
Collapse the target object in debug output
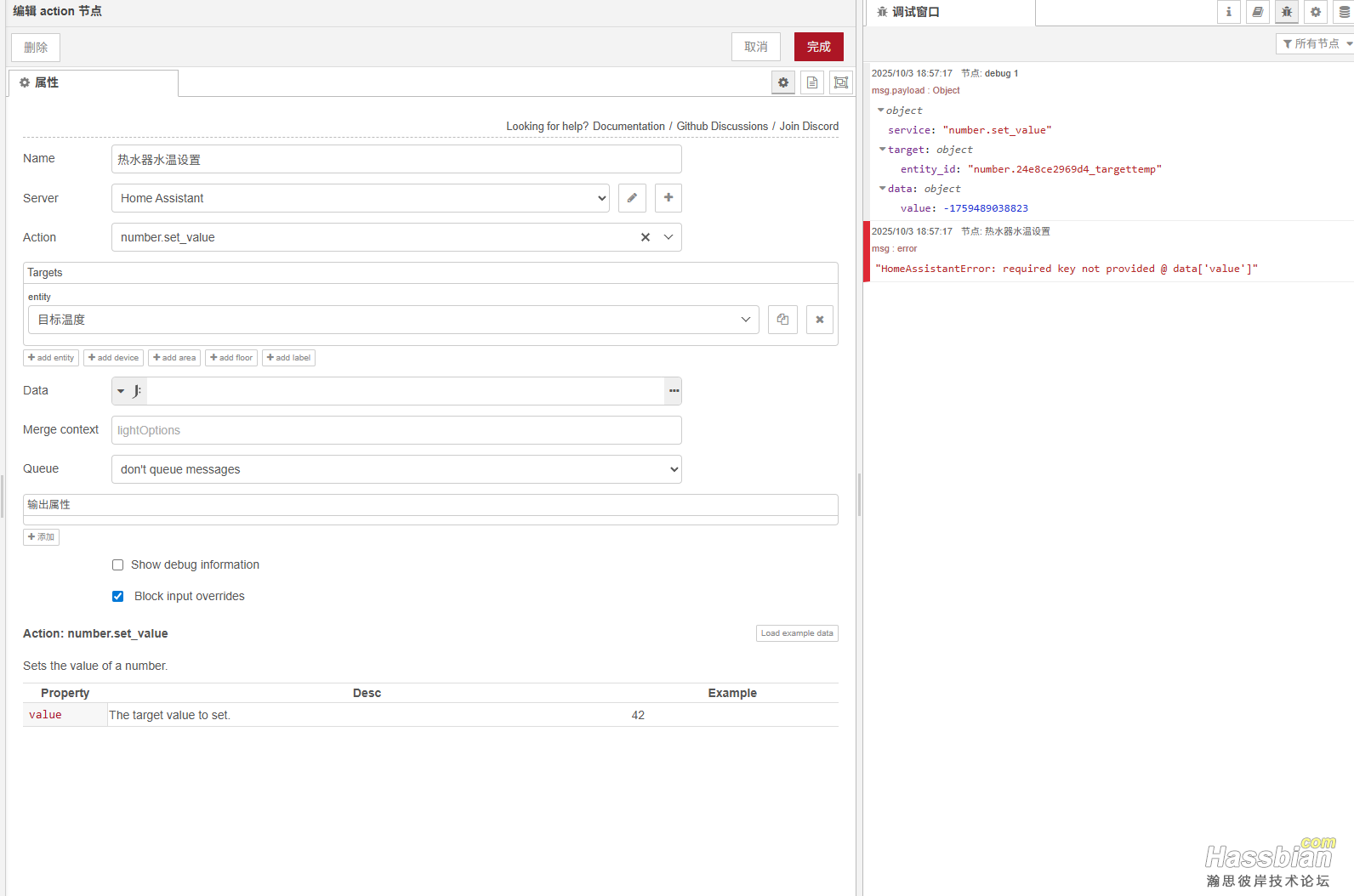[882, 150]
